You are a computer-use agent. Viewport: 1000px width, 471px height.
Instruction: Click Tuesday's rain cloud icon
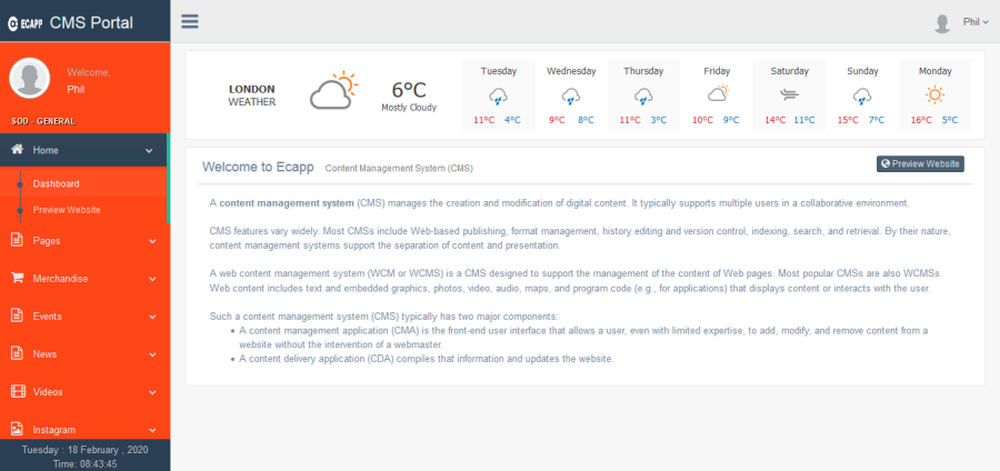[499, 96]
